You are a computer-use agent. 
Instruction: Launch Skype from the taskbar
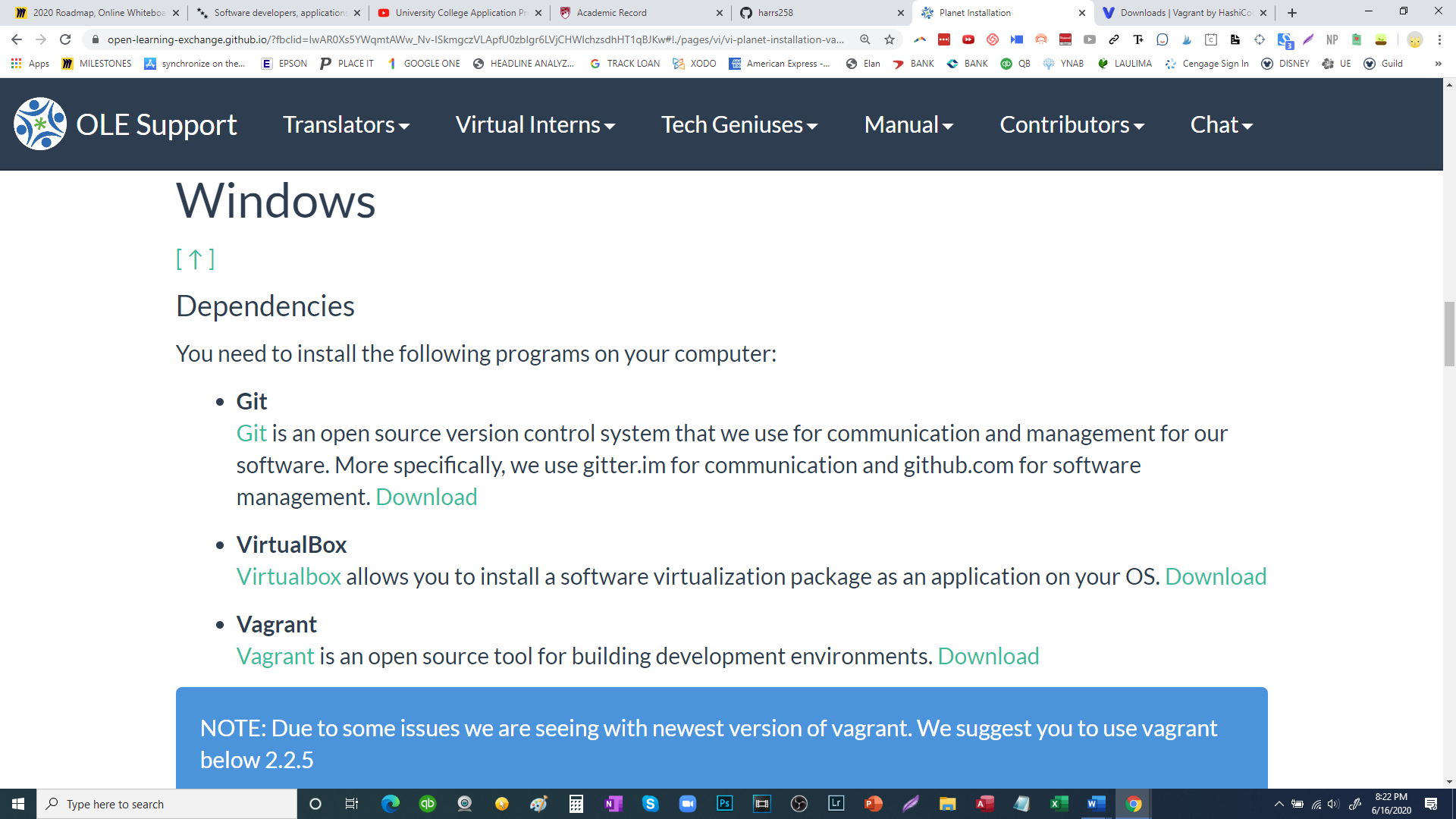pos(650,804)
